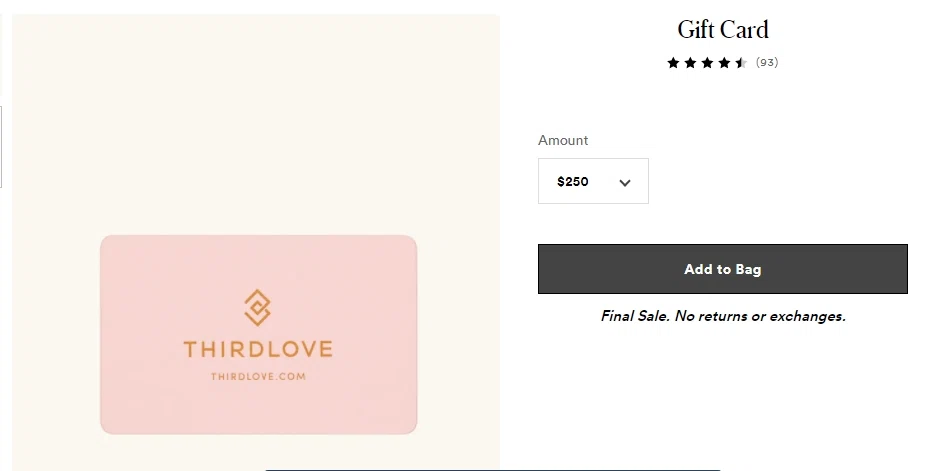Click the thumbnail strip at left edge
Screen dimensions: 938x471
pyautogui.click(x=2, y=148)
